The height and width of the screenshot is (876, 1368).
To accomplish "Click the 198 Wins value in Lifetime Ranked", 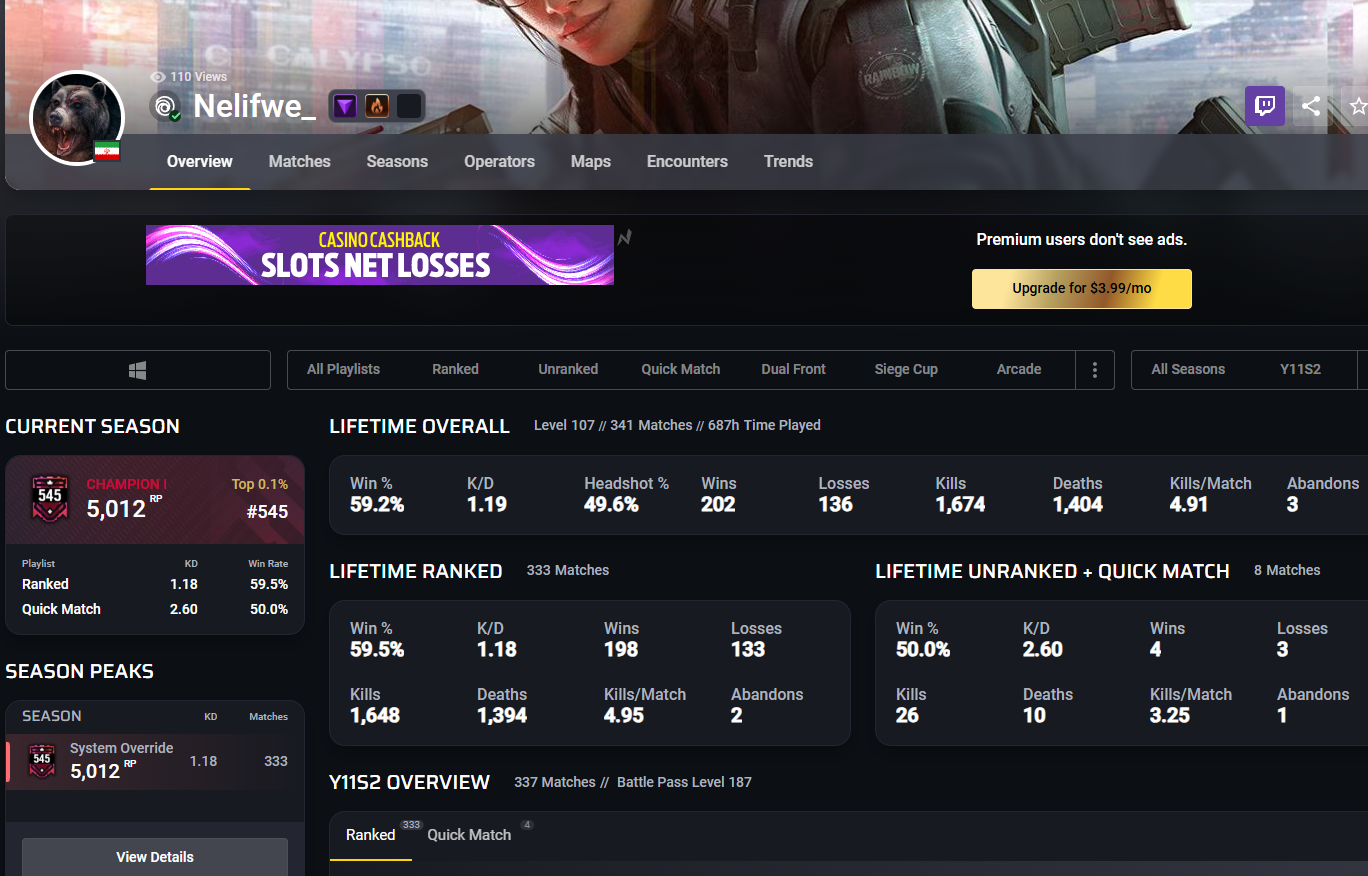I will pos(621,650).
